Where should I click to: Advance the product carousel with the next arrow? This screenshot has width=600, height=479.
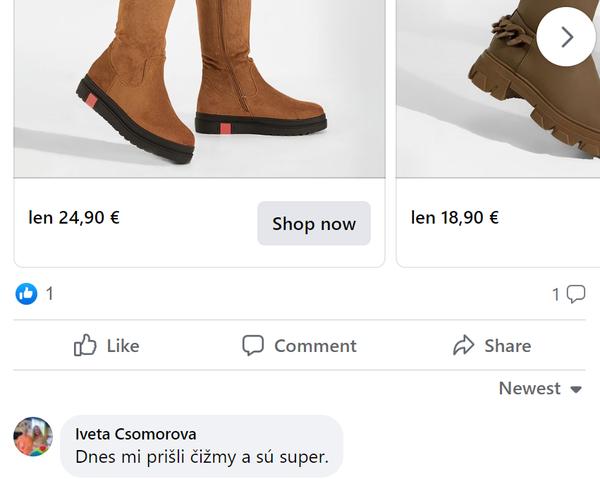tap(565, 37)
